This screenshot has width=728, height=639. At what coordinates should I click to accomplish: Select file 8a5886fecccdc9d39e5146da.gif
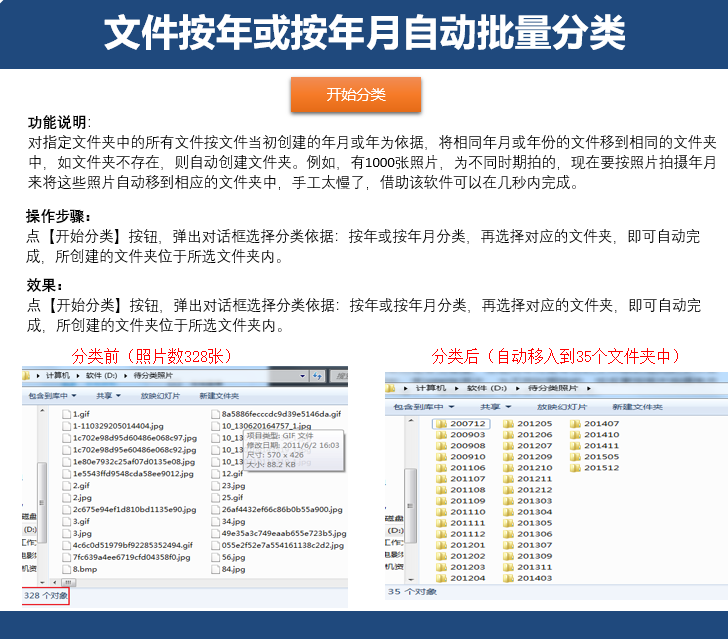coord(281,414)
